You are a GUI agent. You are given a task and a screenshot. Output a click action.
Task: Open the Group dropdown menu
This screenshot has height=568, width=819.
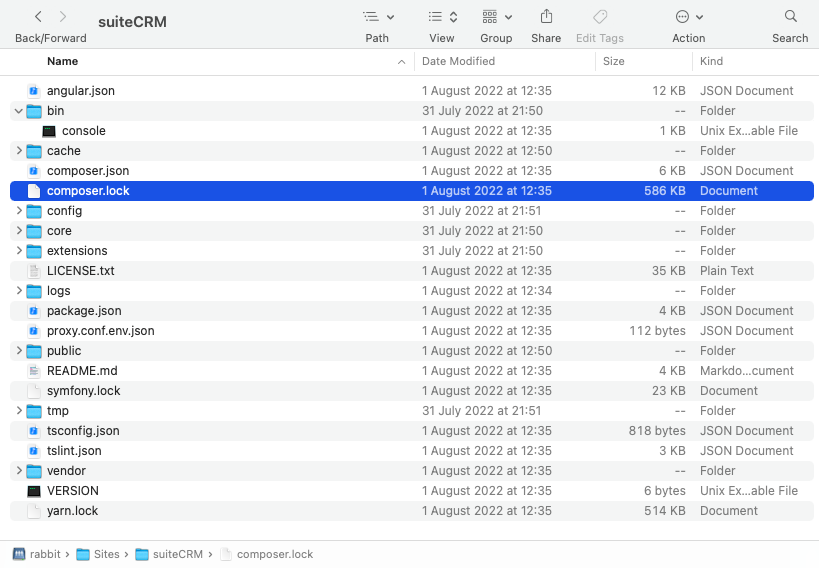point(496,17)
